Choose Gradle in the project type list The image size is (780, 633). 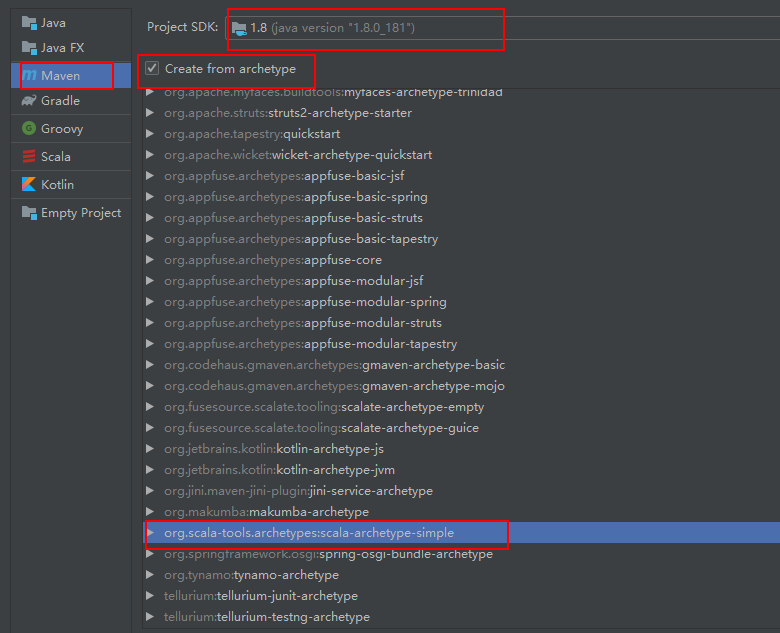(x=71, y=101)
